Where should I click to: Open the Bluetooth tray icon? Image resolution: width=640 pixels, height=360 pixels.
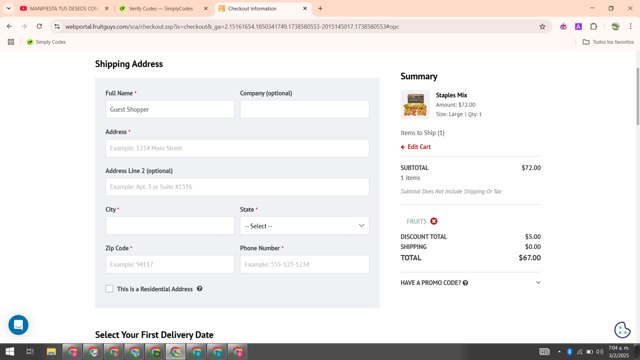pyautogui.click(x=569, y=352)
